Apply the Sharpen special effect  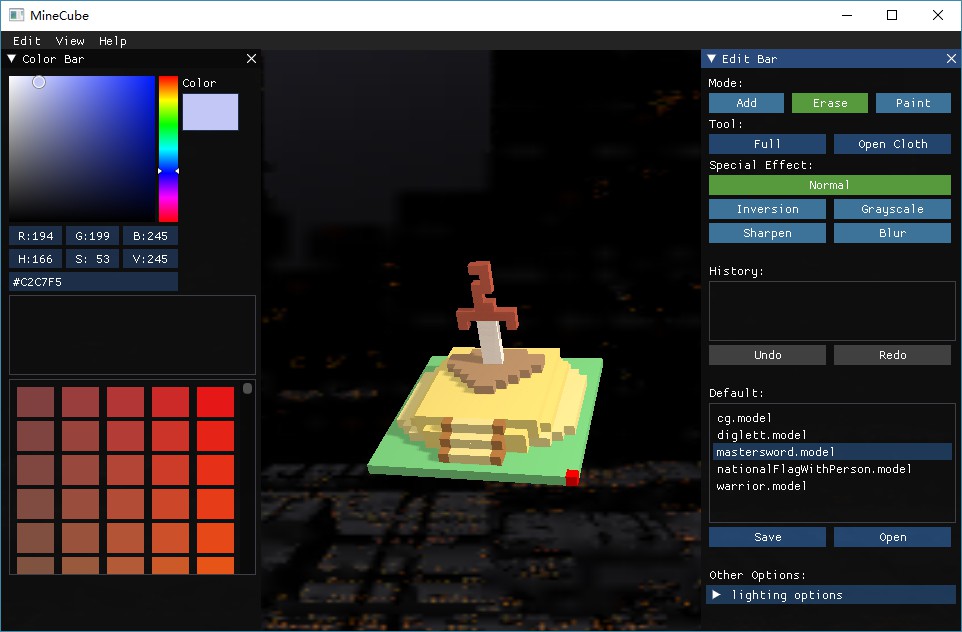(767, 233)
